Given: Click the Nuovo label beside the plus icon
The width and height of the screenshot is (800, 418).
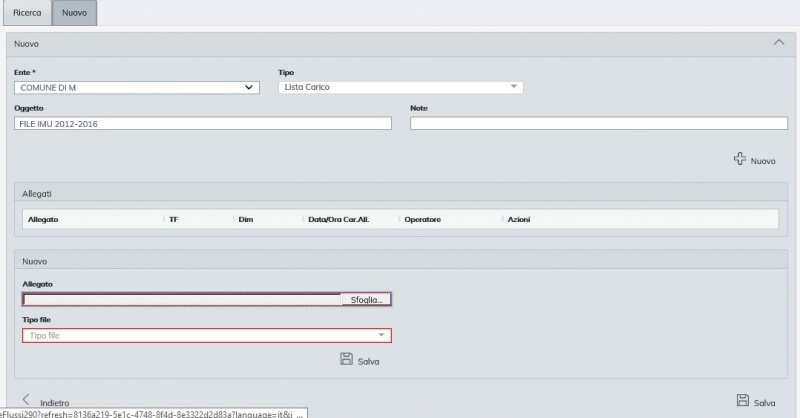Looking at the screenshot, I should [763, 161].
